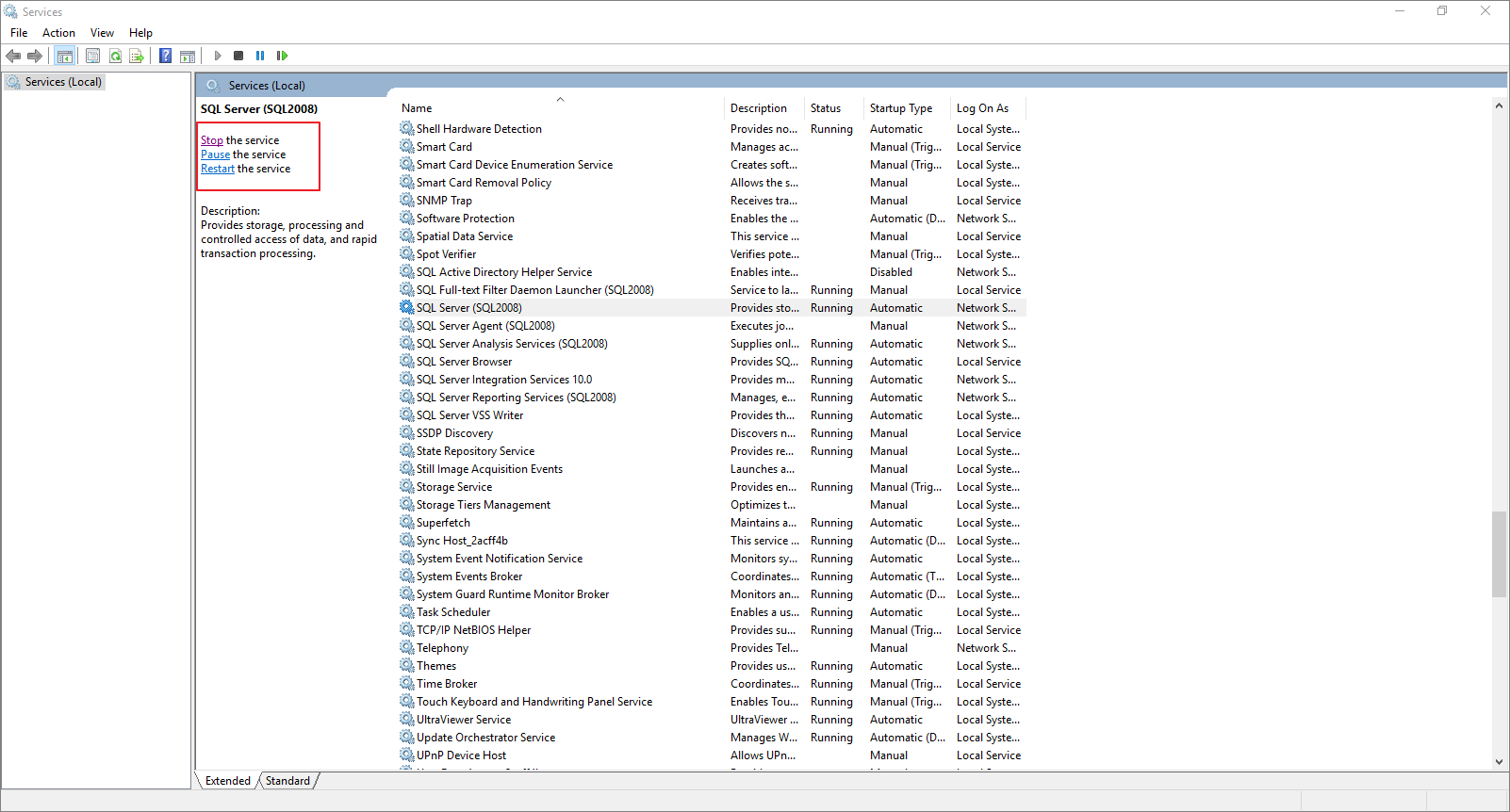This screenshot has height=812, width=1510.
Task: Open the Properties toolbar icon
Action: click(92, 57)
